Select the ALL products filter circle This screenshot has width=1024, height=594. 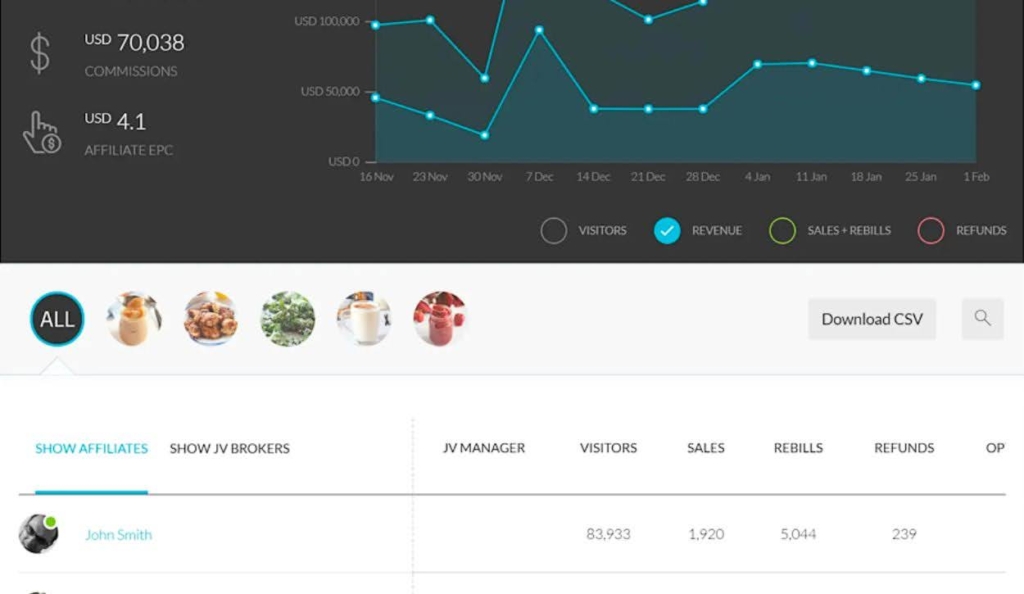57,319
